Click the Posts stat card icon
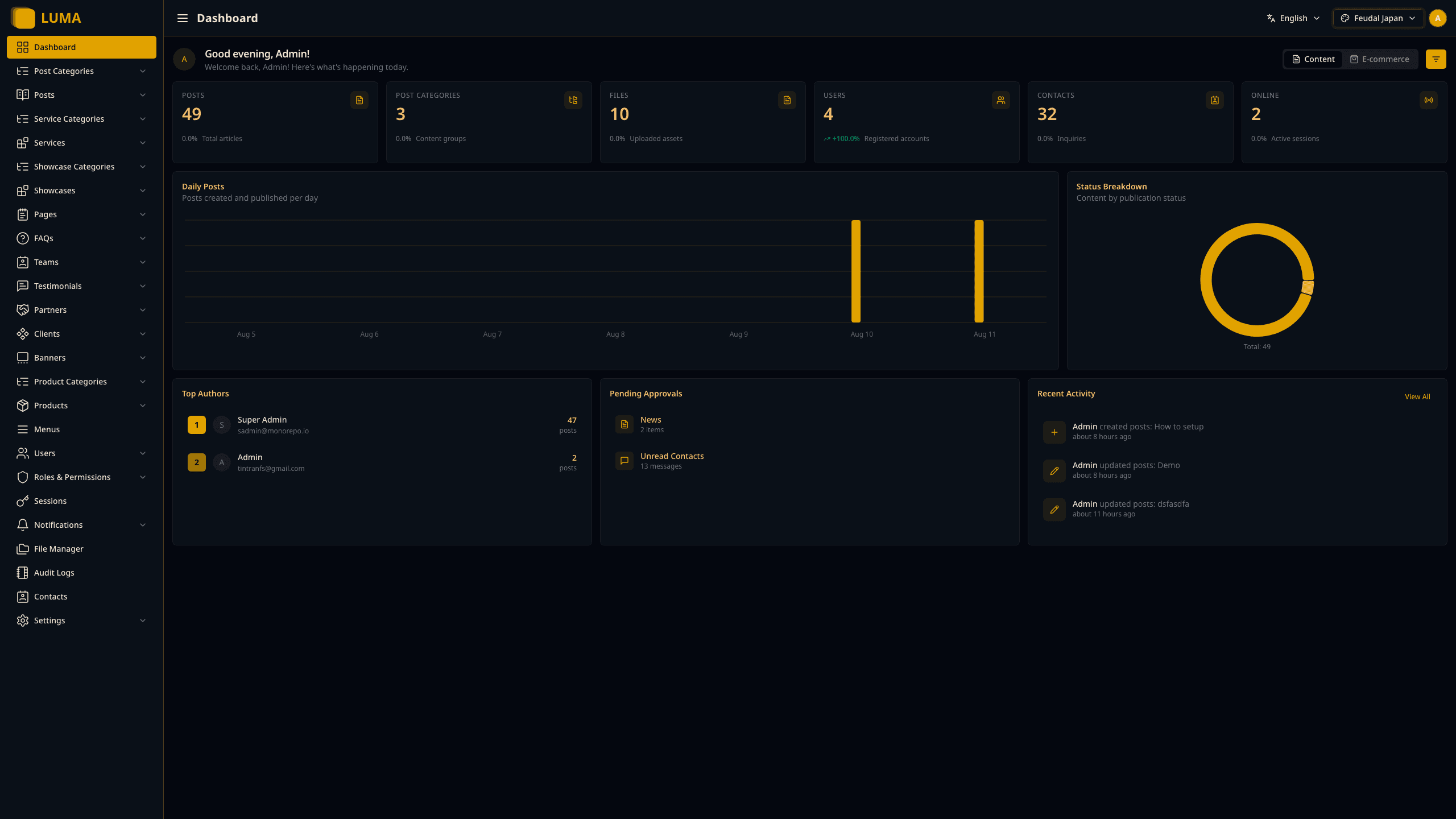The height and width of the screenshot is (819, 1456). click(359, 100)
